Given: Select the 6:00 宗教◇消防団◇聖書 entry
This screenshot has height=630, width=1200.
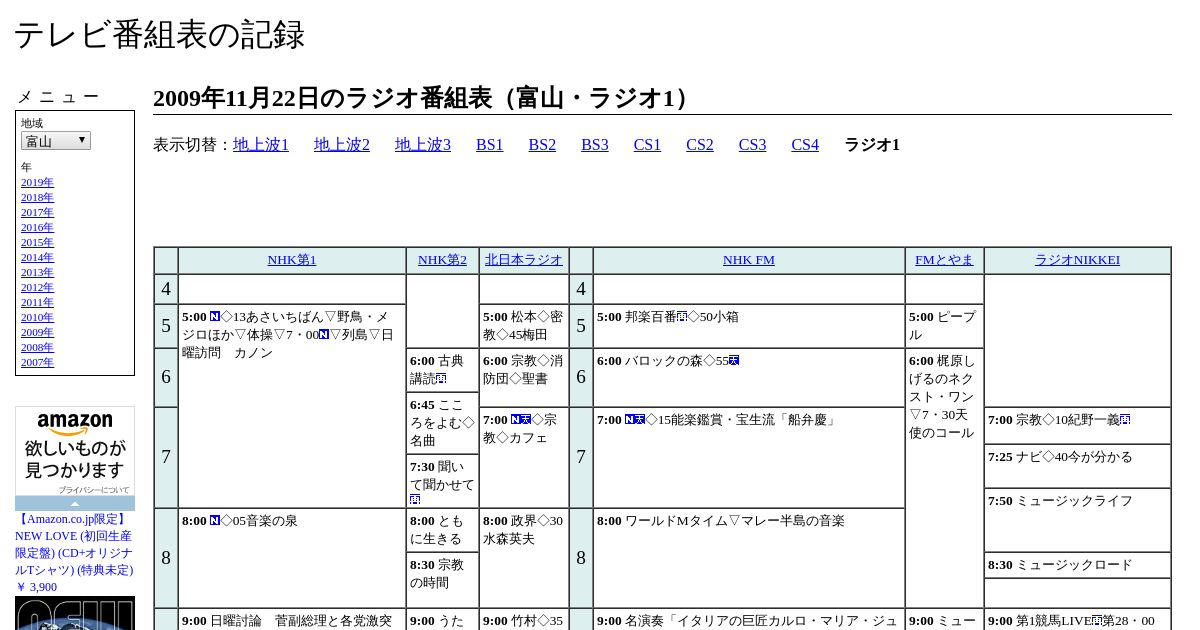Looking at the screenshot, I should [523, 370].
